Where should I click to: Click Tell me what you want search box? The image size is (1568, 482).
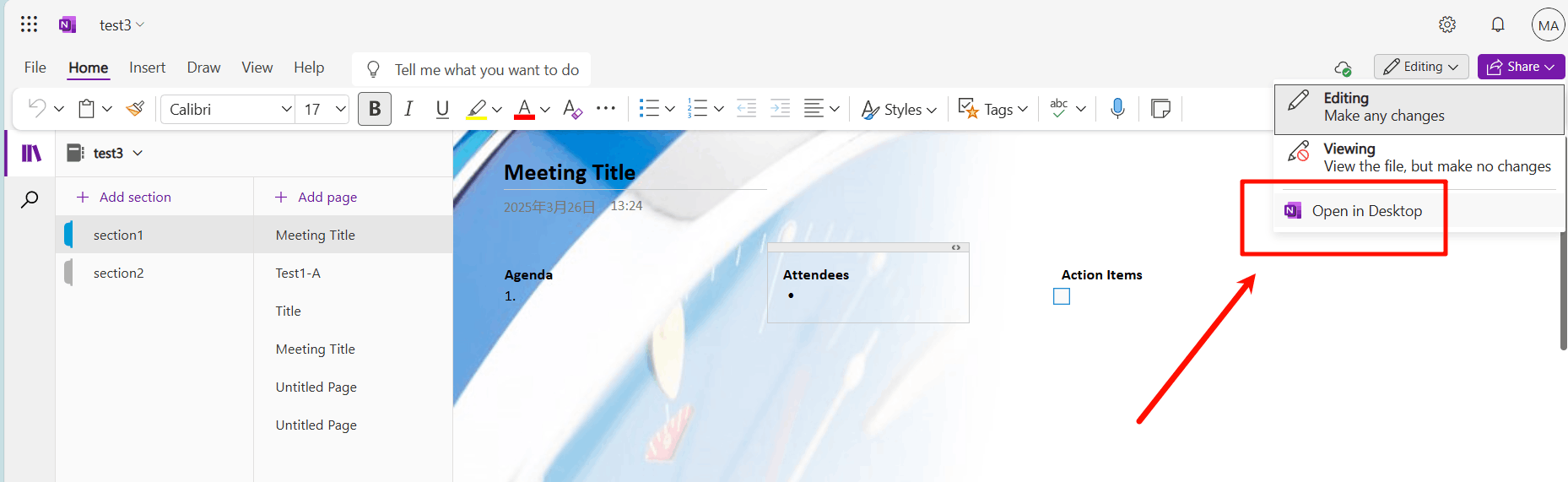(471, 69)
